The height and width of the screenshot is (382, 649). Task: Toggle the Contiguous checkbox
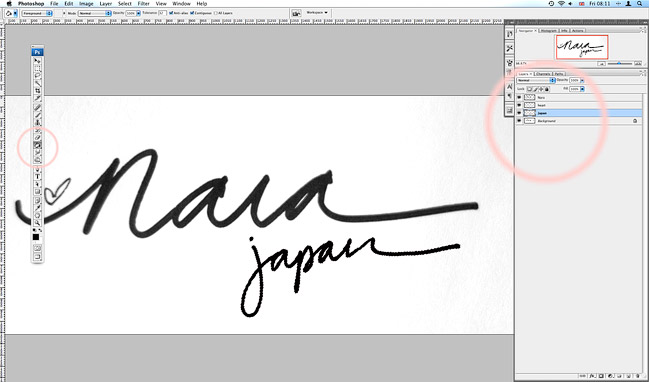pyautogui.click(x=192, y=13)
